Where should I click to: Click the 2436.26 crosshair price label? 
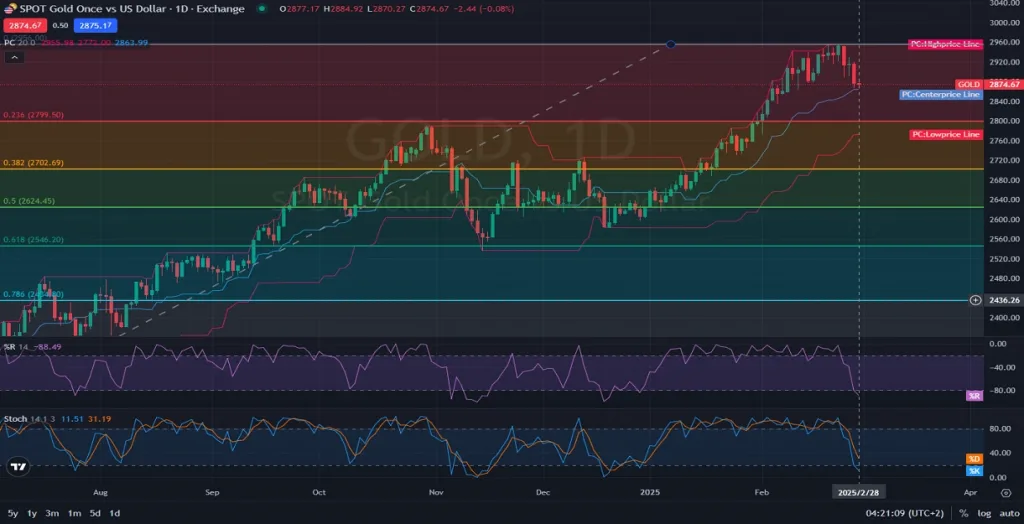tap(1004, 300)
